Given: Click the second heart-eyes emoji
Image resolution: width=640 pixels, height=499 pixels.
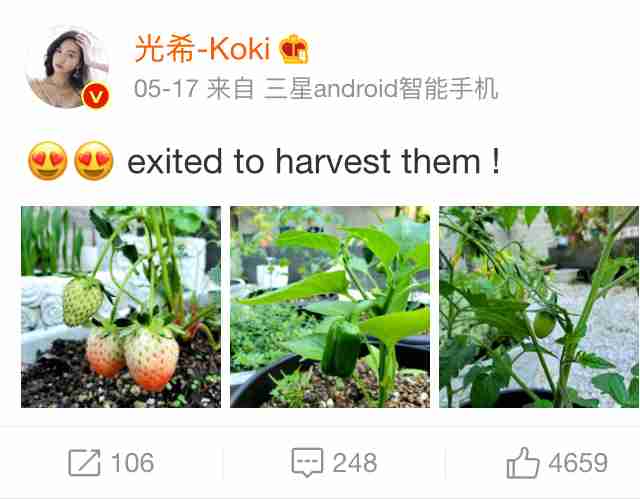Looking at the screenshot, I should (94, 161).
